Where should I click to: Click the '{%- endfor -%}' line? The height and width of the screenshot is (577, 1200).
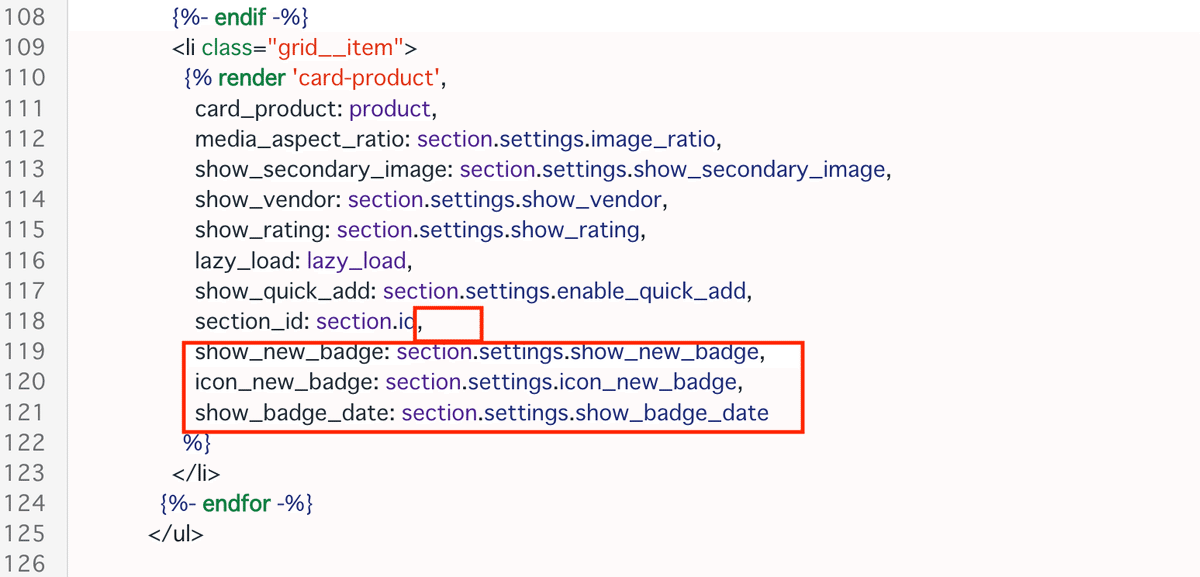tap(237, 503)
